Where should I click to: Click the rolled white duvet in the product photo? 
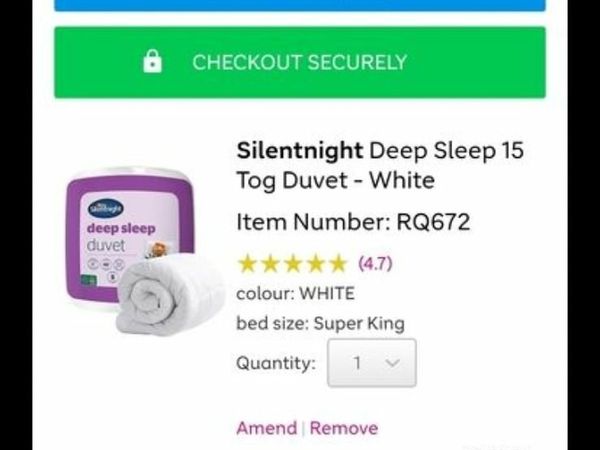click(x=171, y=295)
